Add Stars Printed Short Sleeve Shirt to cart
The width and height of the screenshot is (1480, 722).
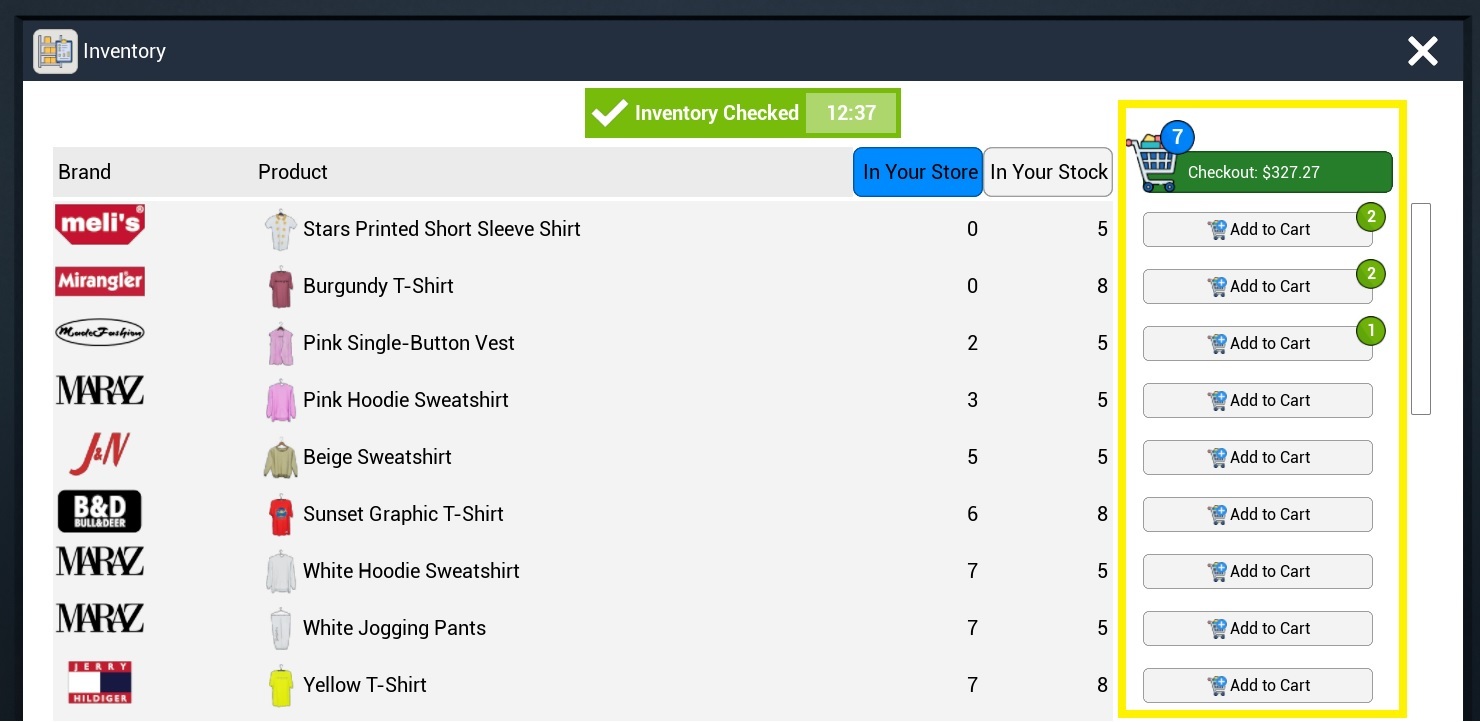pyautogui.click(x=1258, y=229)
